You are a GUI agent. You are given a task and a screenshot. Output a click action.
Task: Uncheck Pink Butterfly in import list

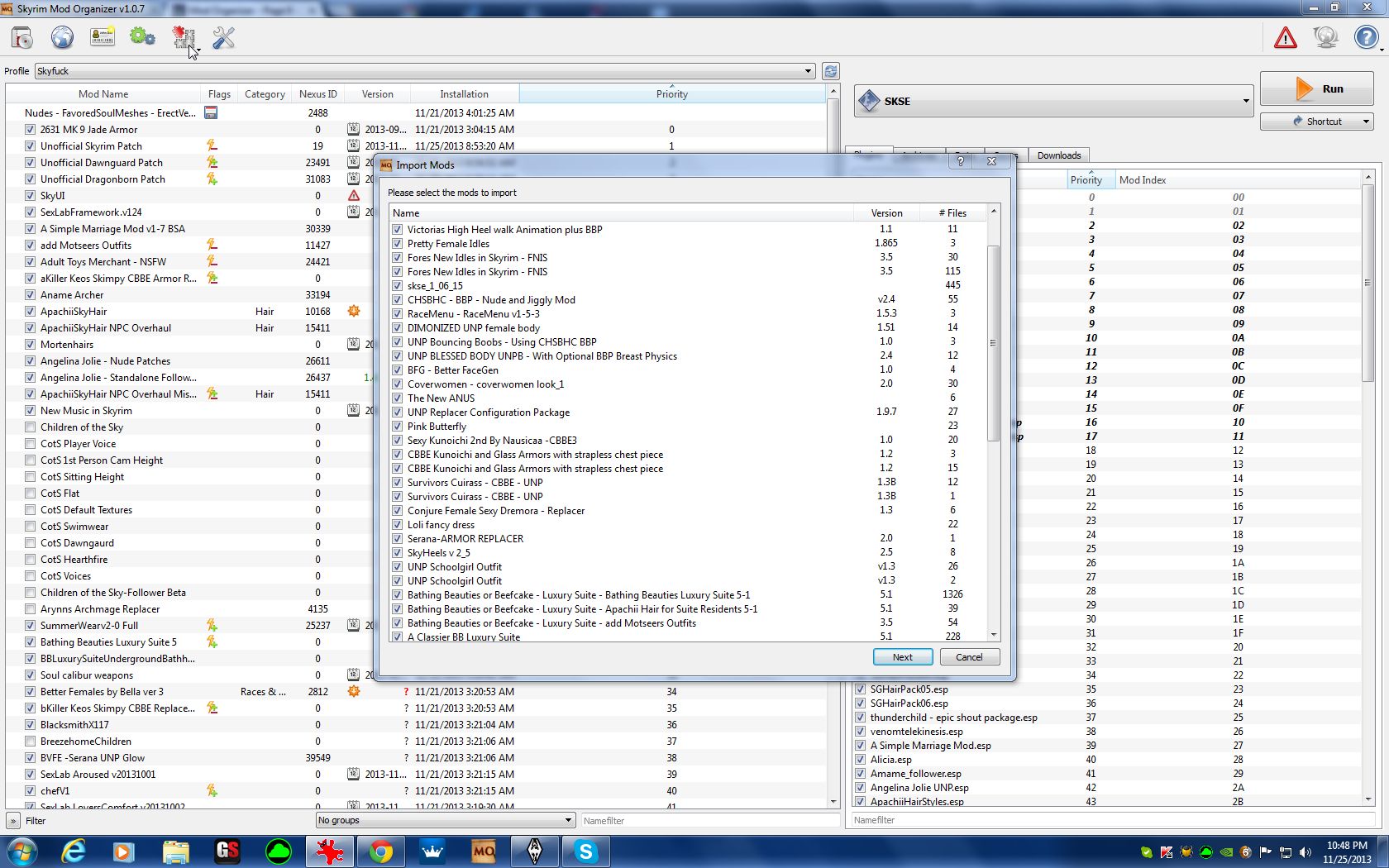tap(398, 427)
